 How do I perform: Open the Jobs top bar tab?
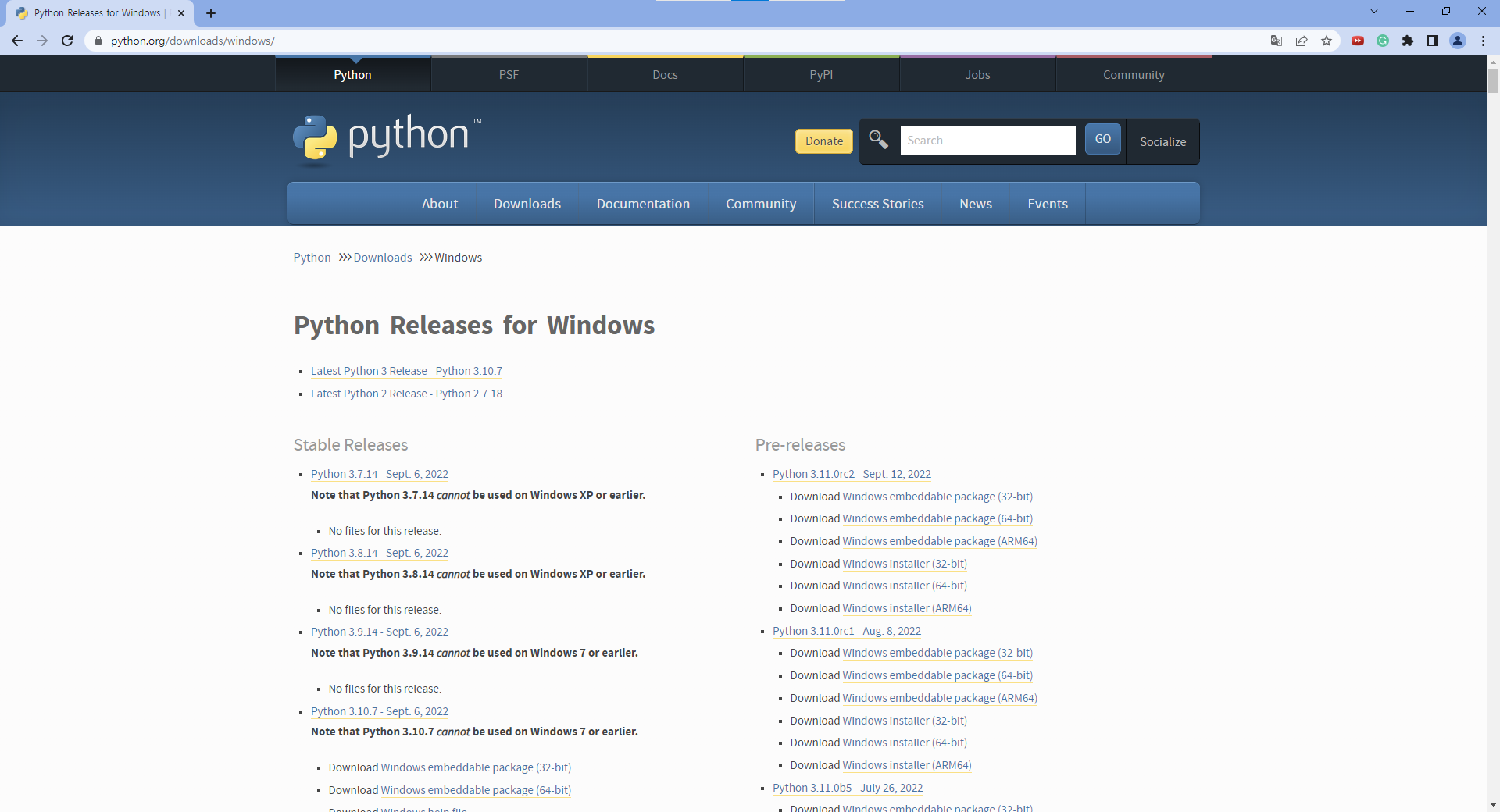[978, 75]
